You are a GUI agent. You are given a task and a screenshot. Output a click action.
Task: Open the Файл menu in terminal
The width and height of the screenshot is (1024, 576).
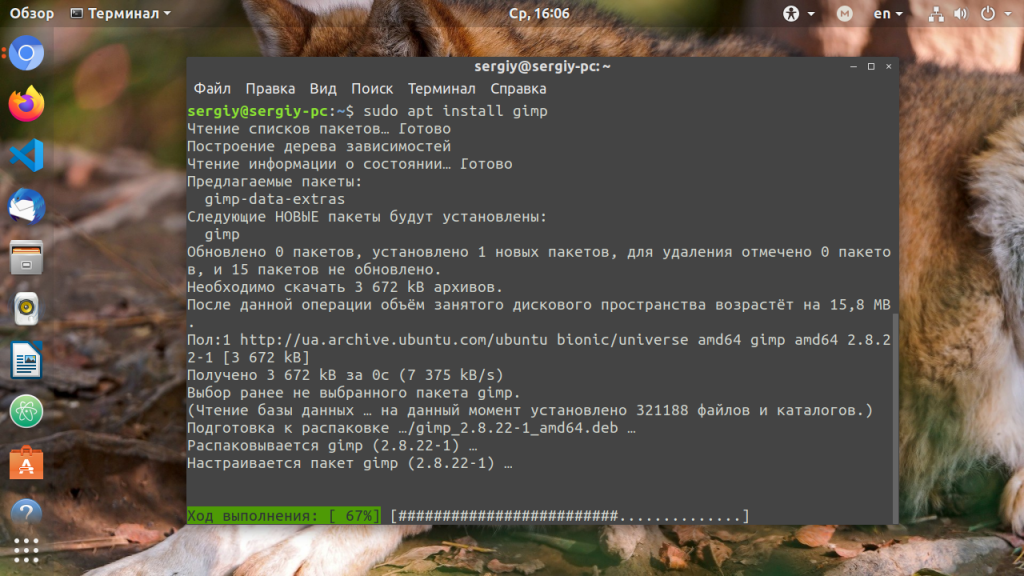click(x=212, y=89)
